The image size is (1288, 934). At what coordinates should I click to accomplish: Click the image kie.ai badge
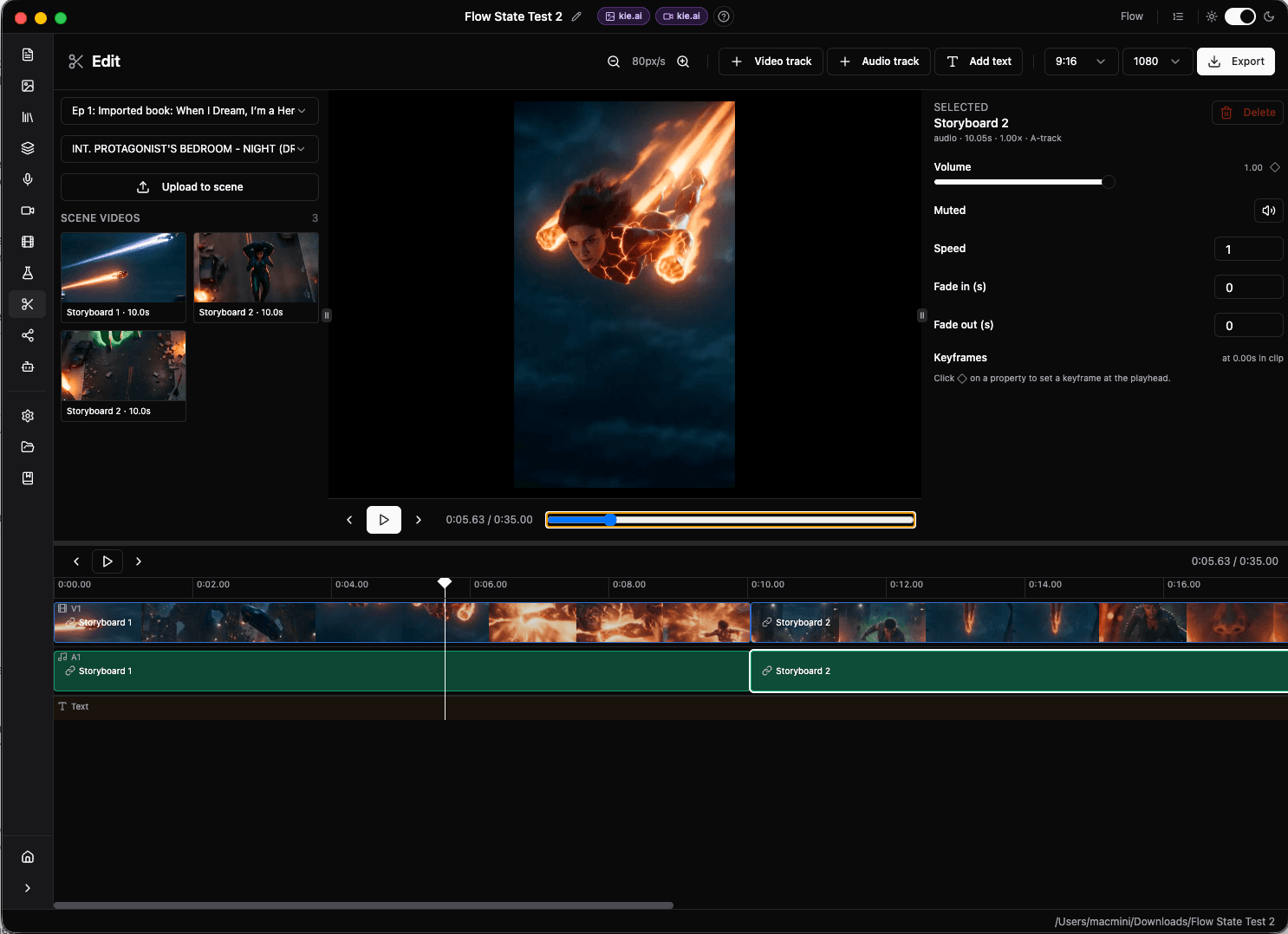[624, 16]
